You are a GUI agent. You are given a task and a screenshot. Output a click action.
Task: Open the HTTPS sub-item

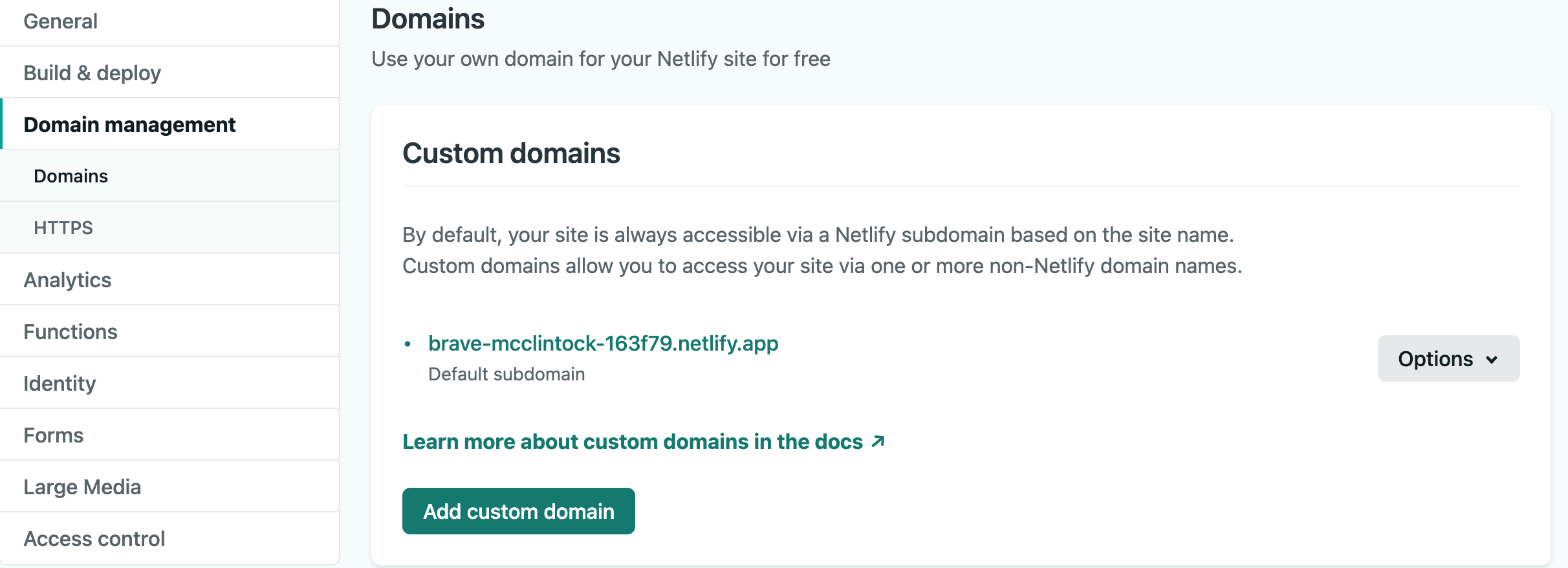pos(63,228)
